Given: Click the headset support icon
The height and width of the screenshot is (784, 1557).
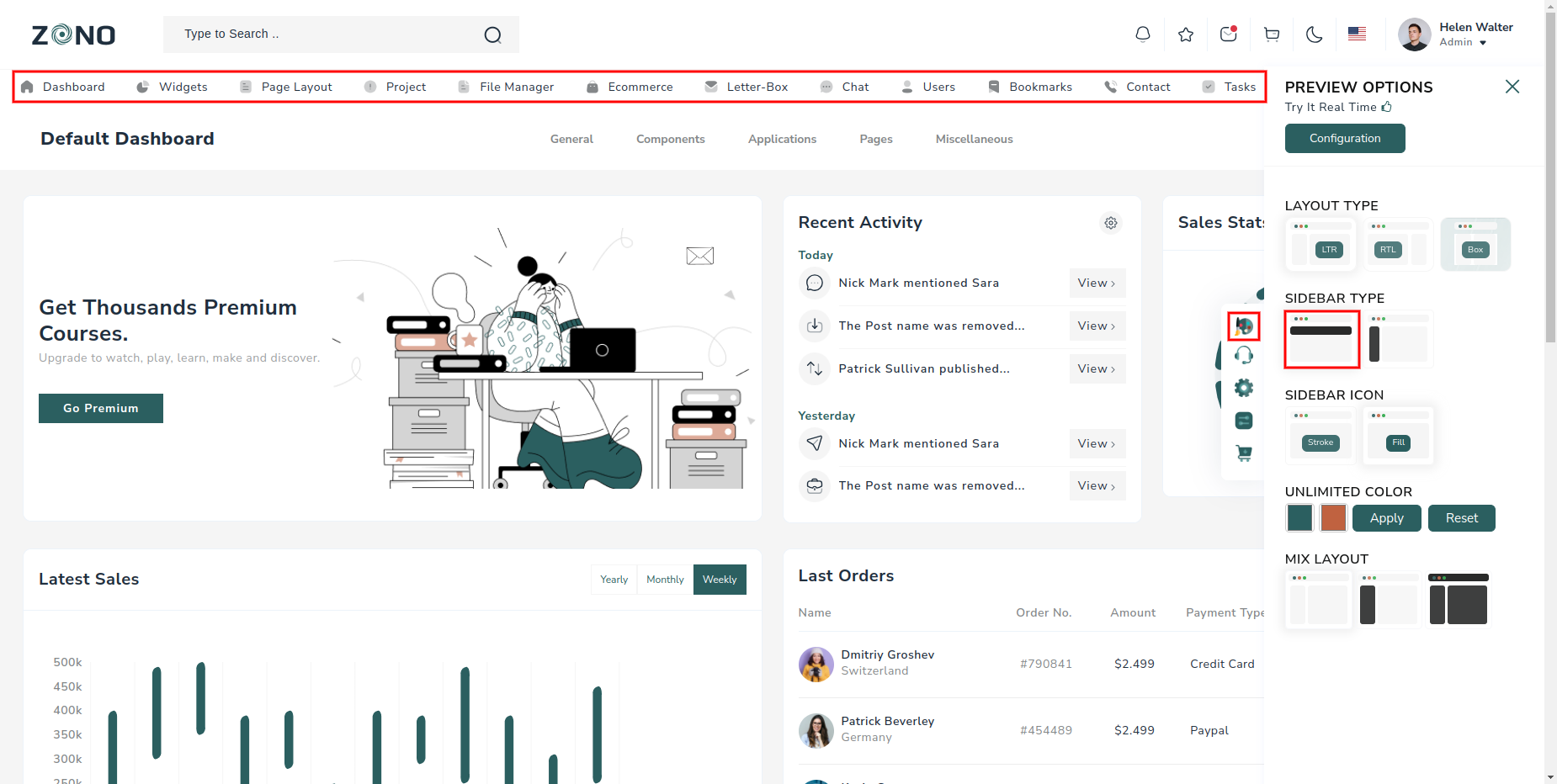Looking at the screenshot, I should tap(1243, 356).
